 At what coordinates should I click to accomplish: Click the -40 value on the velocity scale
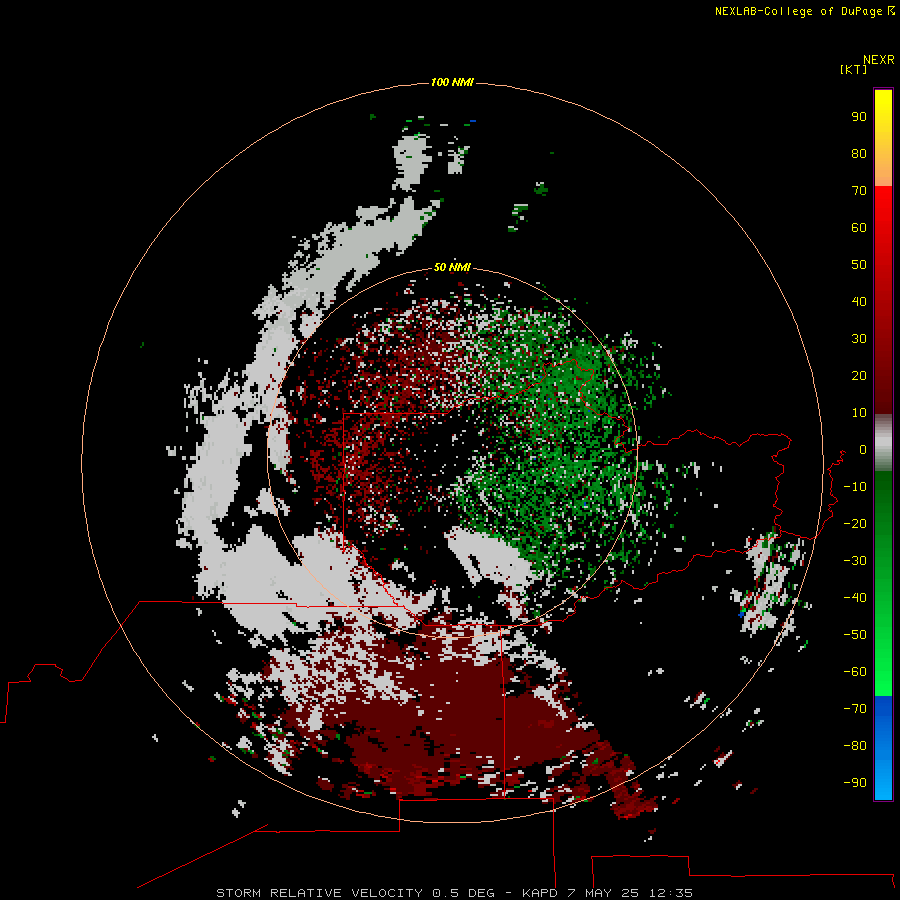tap(855, 598)
